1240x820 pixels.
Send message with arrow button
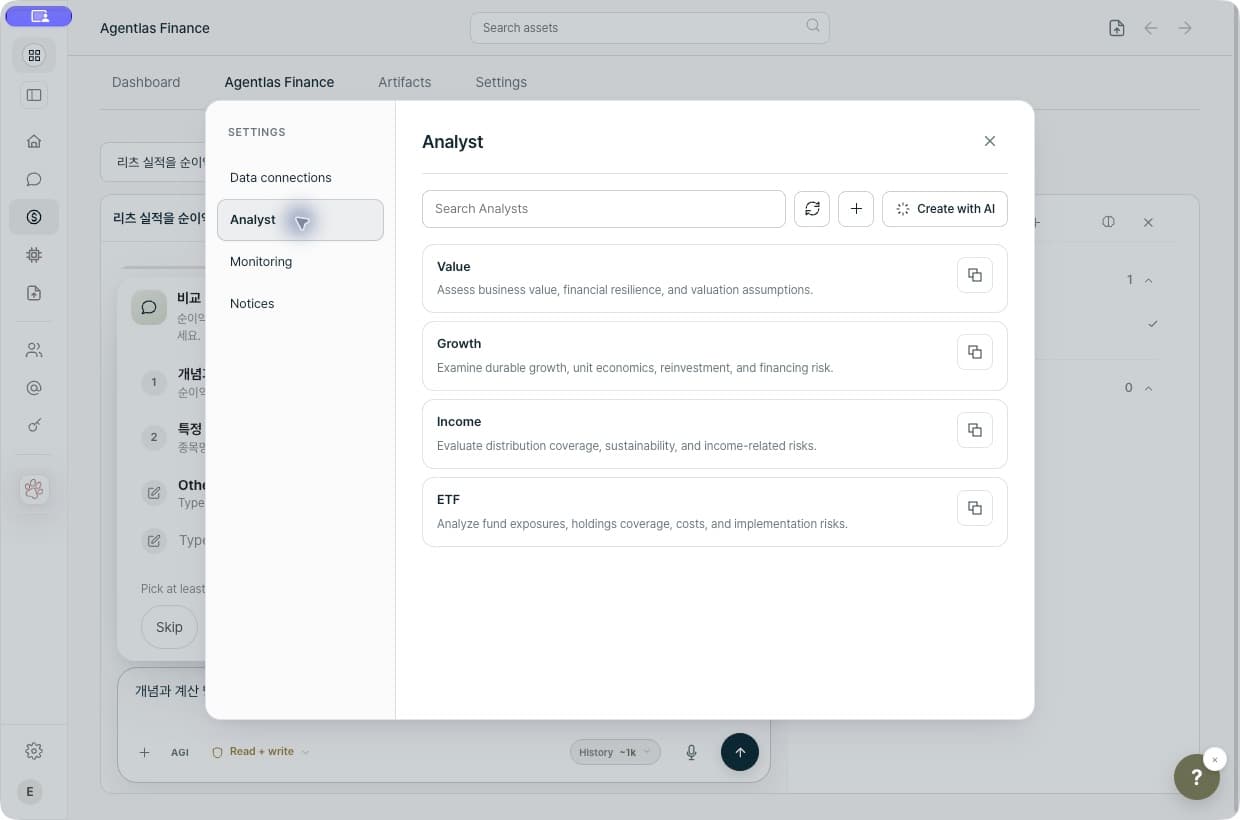740,752
